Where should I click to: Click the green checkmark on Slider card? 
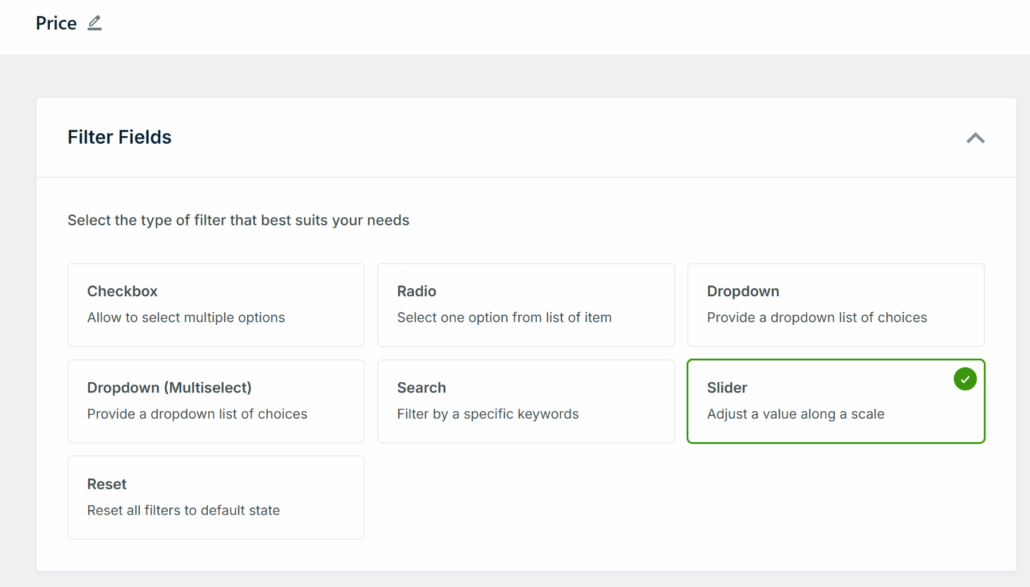tap(964, 378)
